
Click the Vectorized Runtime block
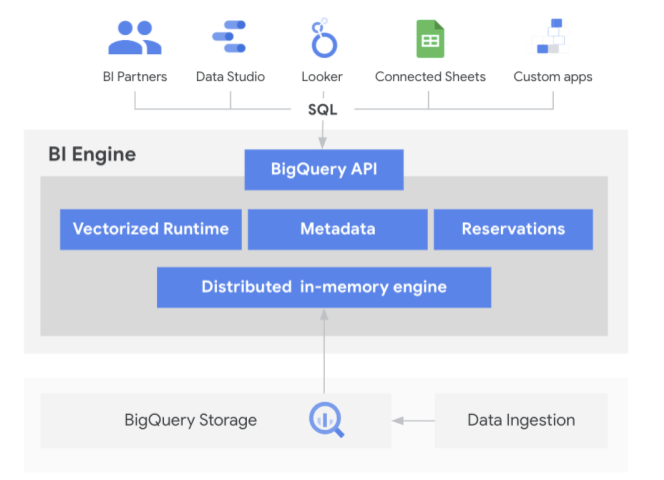click(151, 229)
